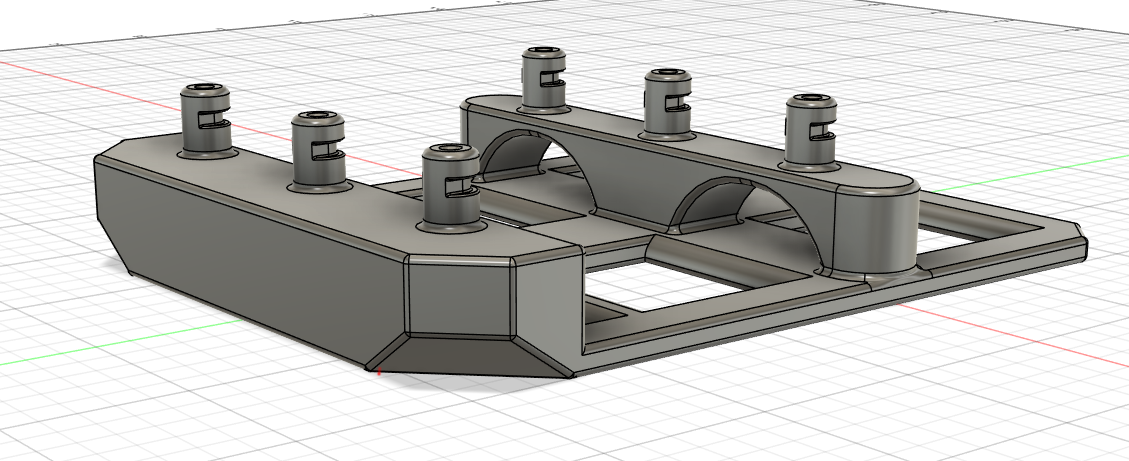Select the middle post on the left block

[318, 151]
